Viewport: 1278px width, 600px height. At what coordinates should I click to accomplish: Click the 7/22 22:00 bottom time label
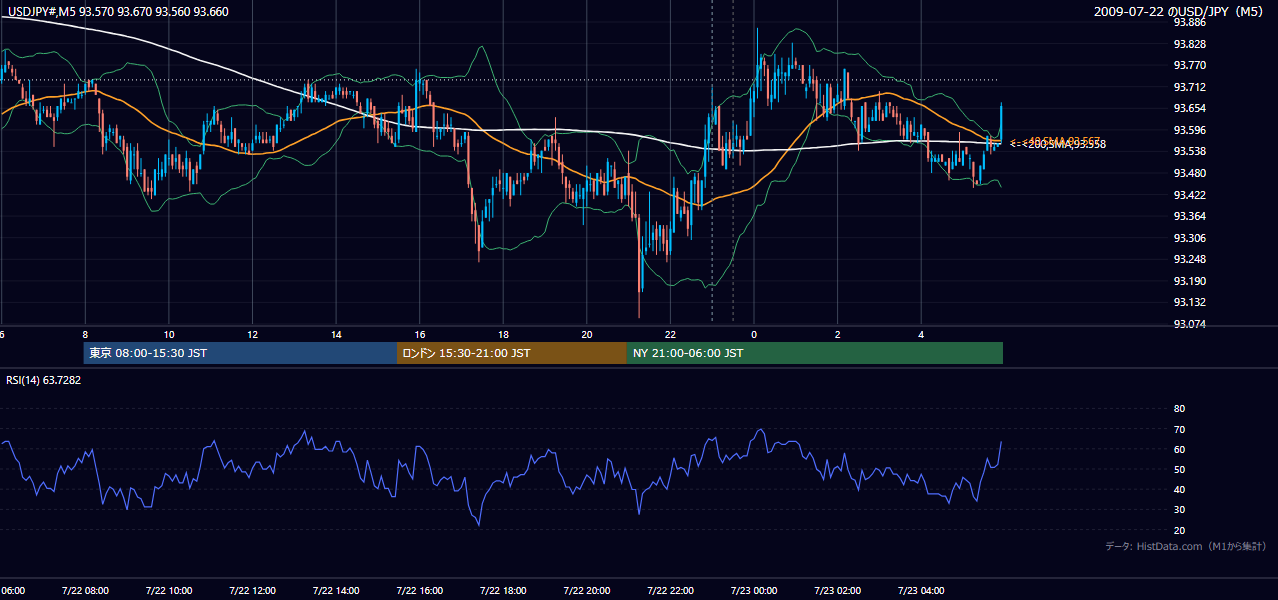click(x=670, y=591)
